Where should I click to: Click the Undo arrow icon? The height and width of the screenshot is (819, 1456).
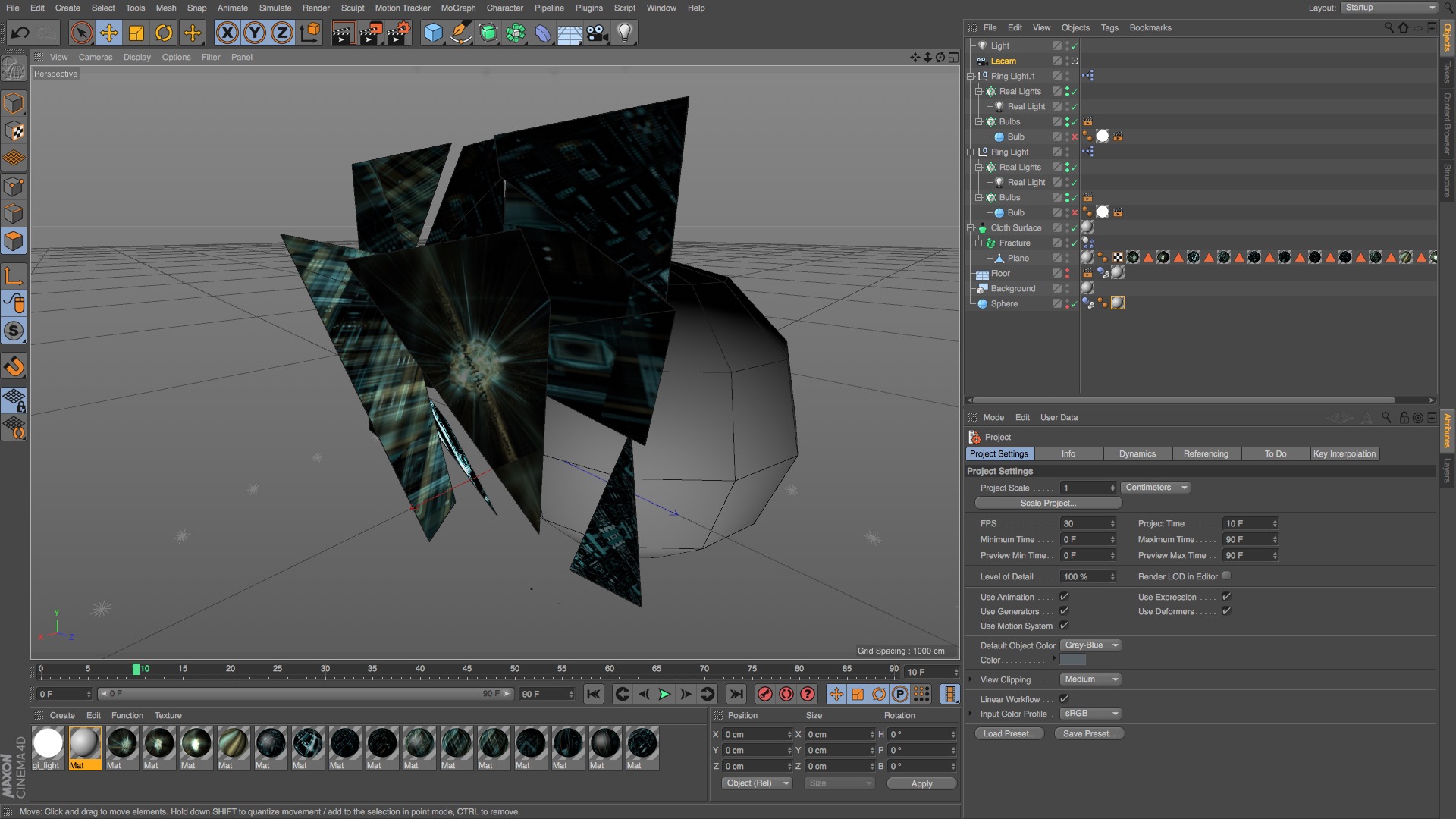click(20, 33)
